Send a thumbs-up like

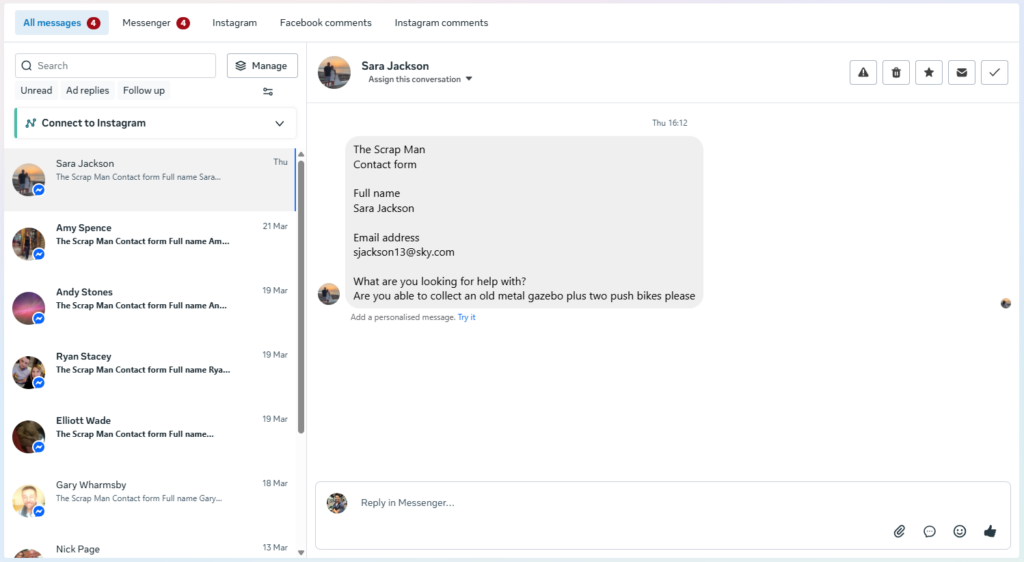(990, 531)
